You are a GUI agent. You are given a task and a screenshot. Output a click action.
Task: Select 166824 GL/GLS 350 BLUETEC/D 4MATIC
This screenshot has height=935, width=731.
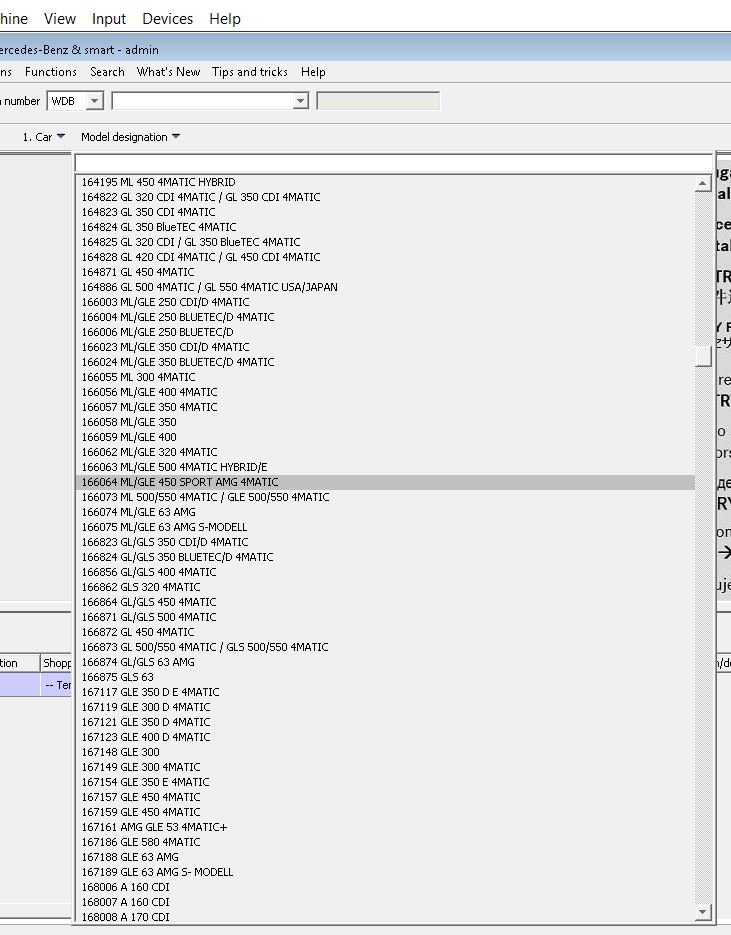(x=385, y=557)
